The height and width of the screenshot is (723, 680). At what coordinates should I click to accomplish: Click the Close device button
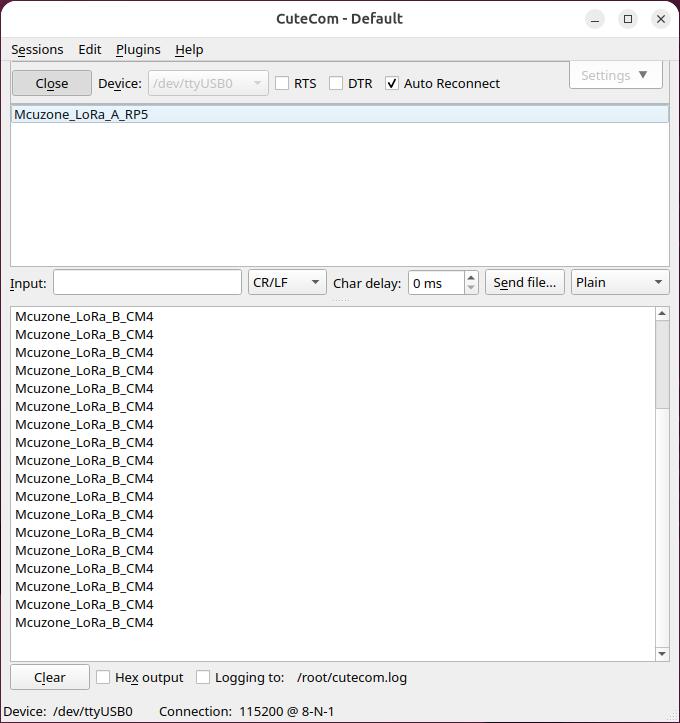(51, 83)
